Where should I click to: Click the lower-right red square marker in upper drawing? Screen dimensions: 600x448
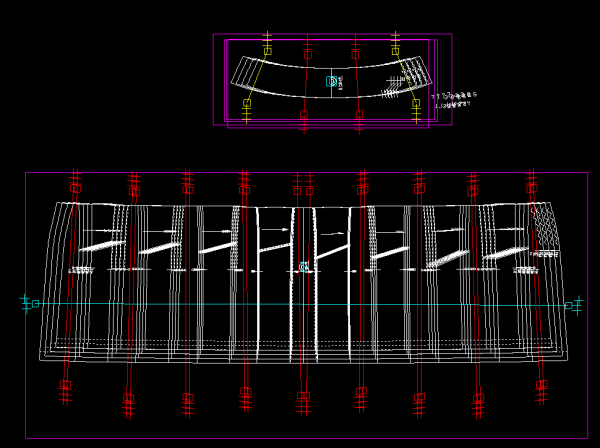(x=359, y=114)
